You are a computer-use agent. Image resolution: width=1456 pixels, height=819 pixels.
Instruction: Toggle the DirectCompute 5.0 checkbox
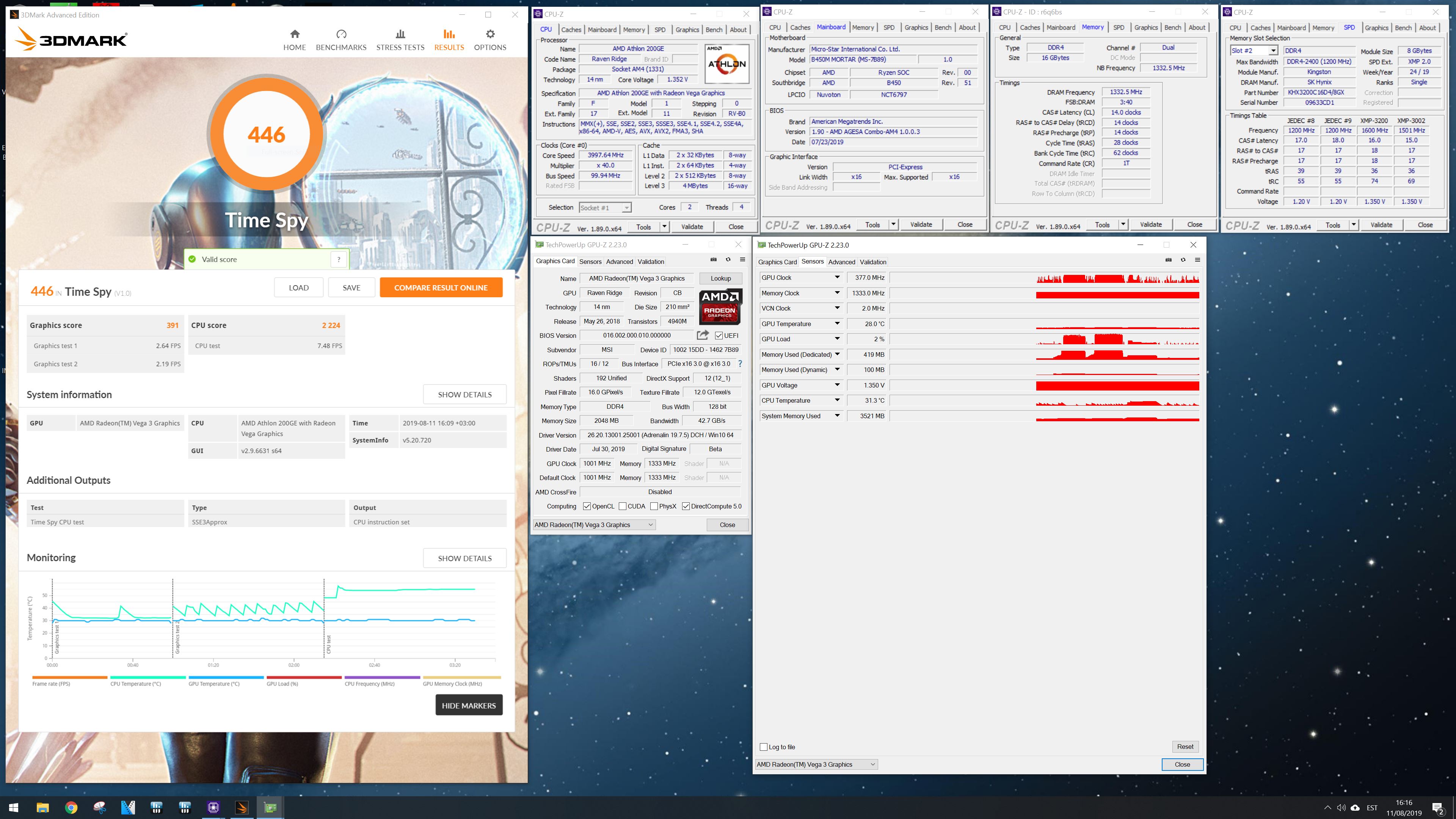pos(686,506)
